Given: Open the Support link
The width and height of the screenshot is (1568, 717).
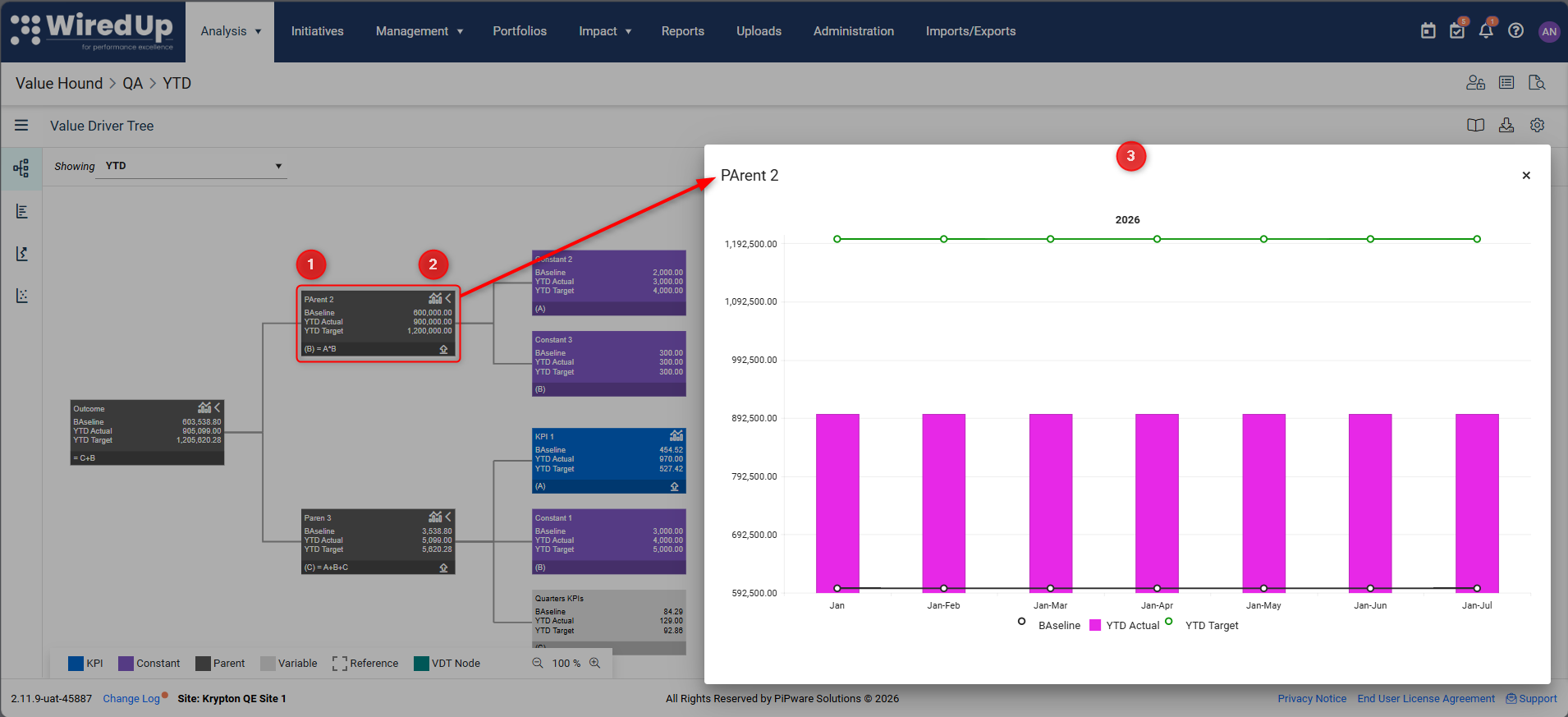Looking at the screenshot, I should (x=1532, y=699).
